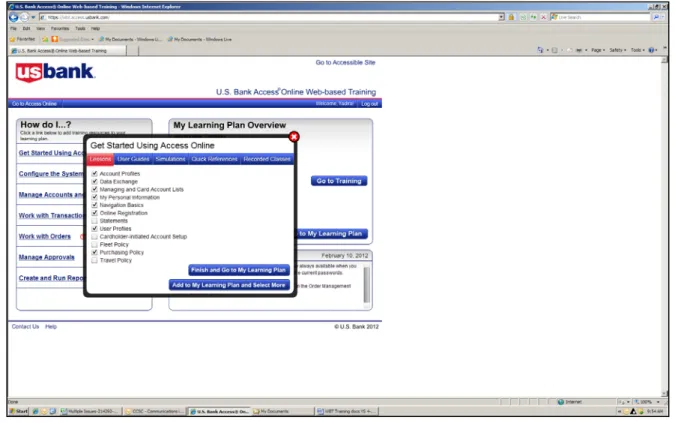Open the Help menu
Screen dimensions: 675x423
[x=95, y=28]
